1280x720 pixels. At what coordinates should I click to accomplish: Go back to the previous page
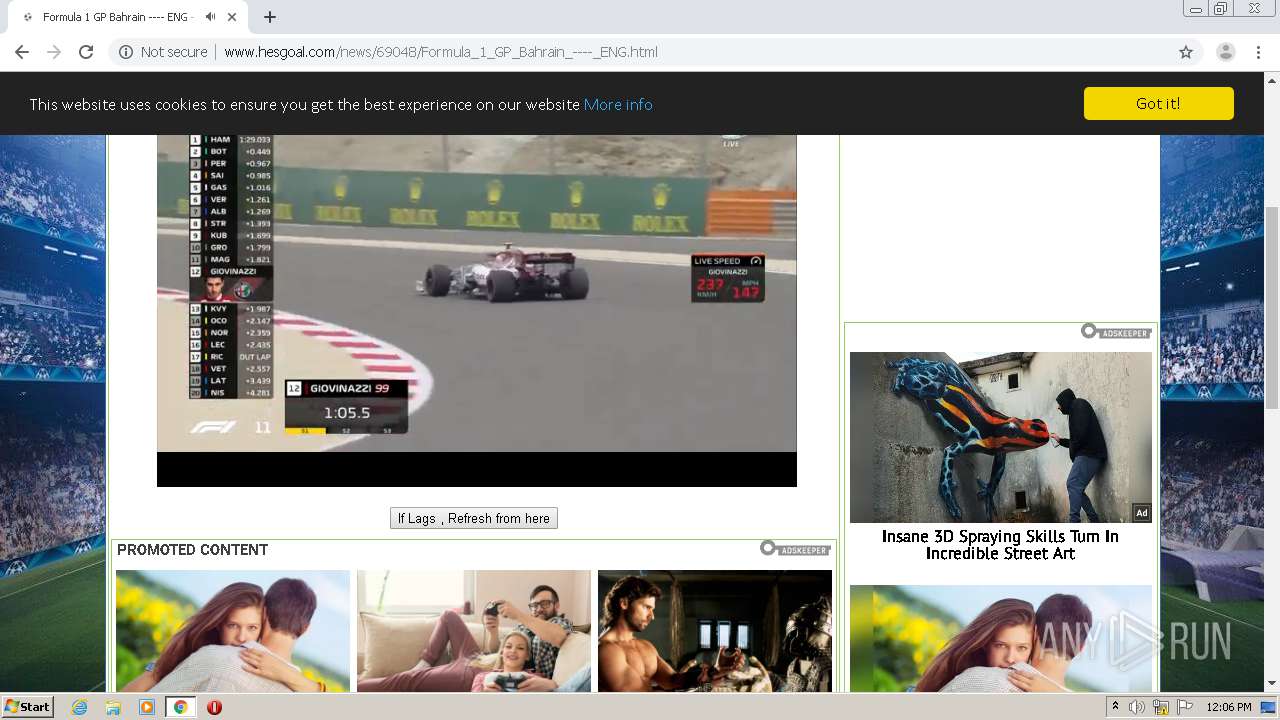click(x=22, y=52)
